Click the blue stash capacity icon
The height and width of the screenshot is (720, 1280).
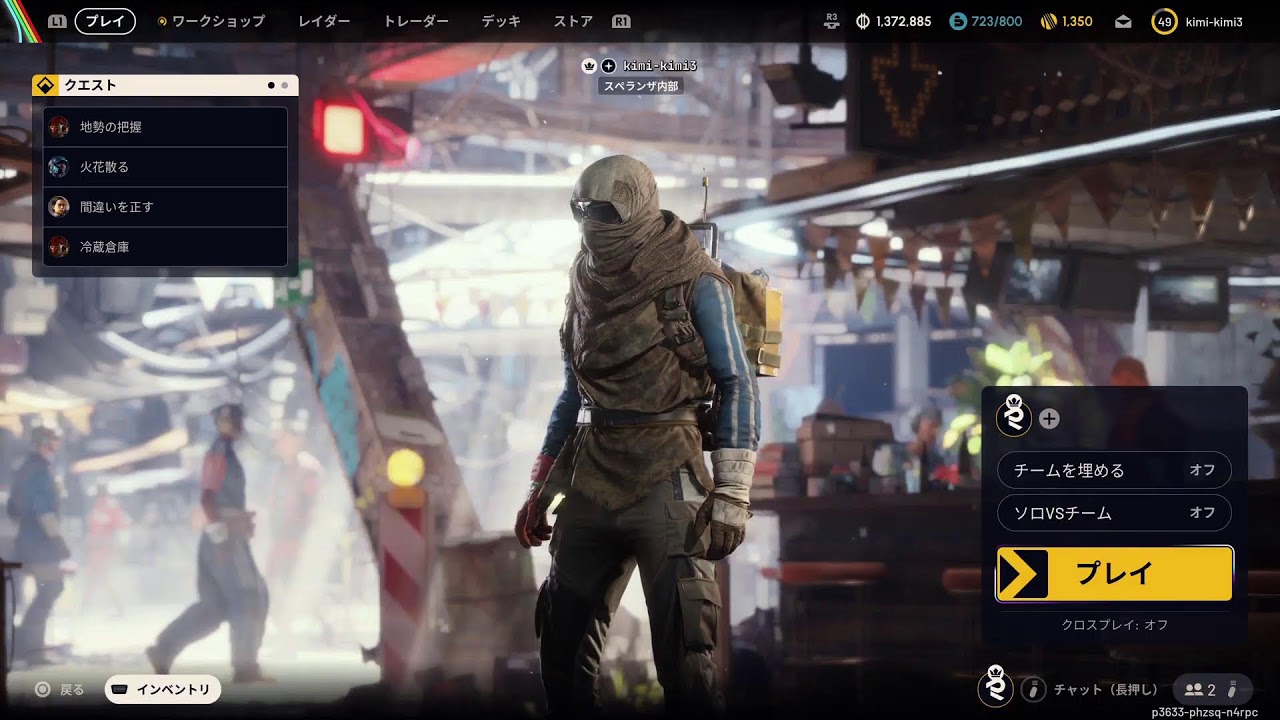pyautogui.click(x=957, y=21)
